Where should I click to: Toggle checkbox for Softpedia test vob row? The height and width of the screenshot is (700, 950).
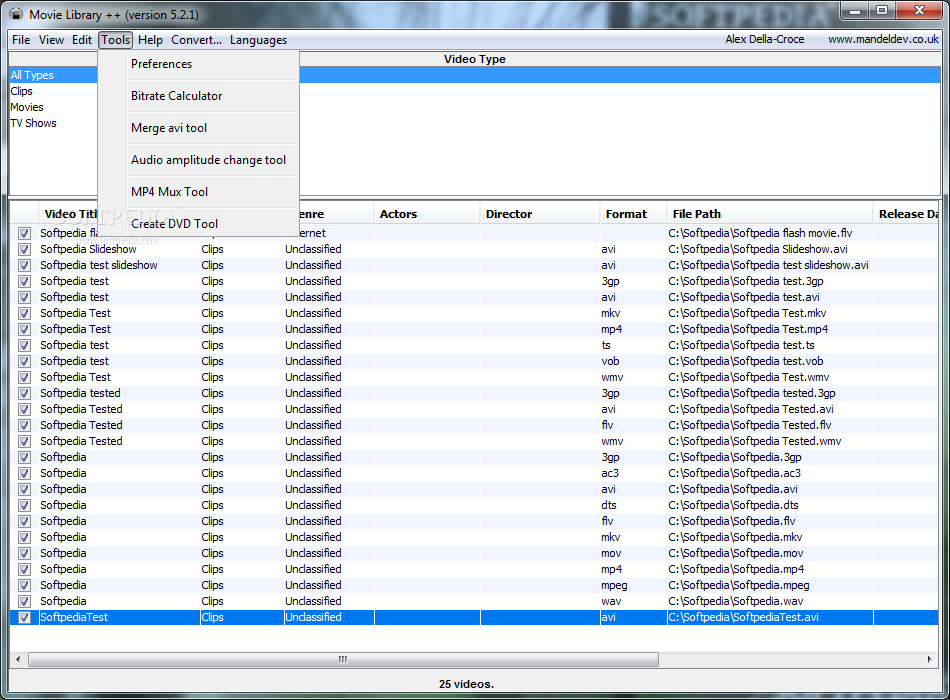pos(24,362)
